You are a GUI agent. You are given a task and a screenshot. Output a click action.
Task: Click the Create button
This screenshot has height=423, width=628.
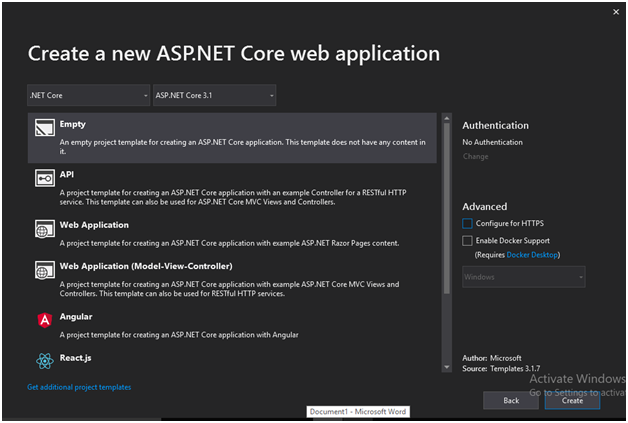pos(572,400)
